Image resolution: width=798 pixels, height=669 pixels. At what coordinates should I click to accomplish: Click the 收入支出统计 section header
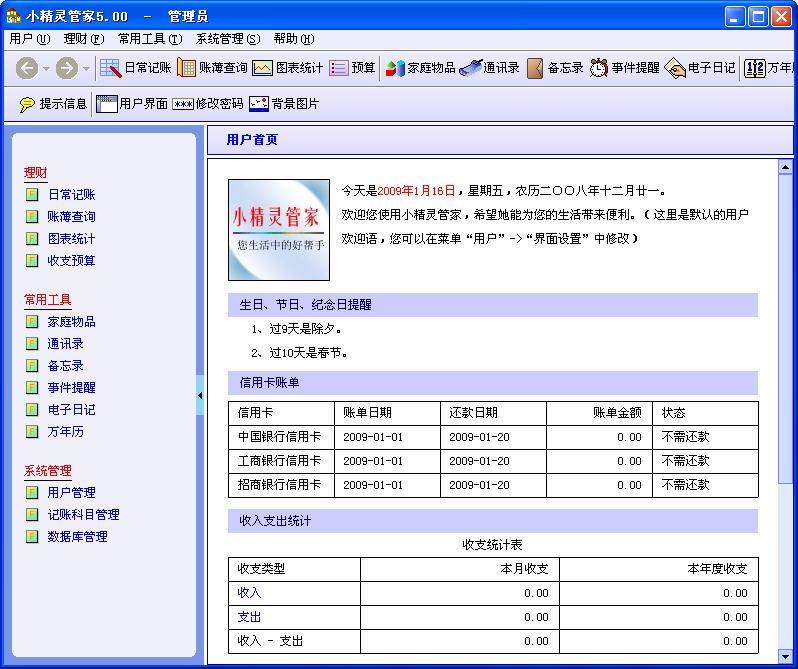click(493, 521)
